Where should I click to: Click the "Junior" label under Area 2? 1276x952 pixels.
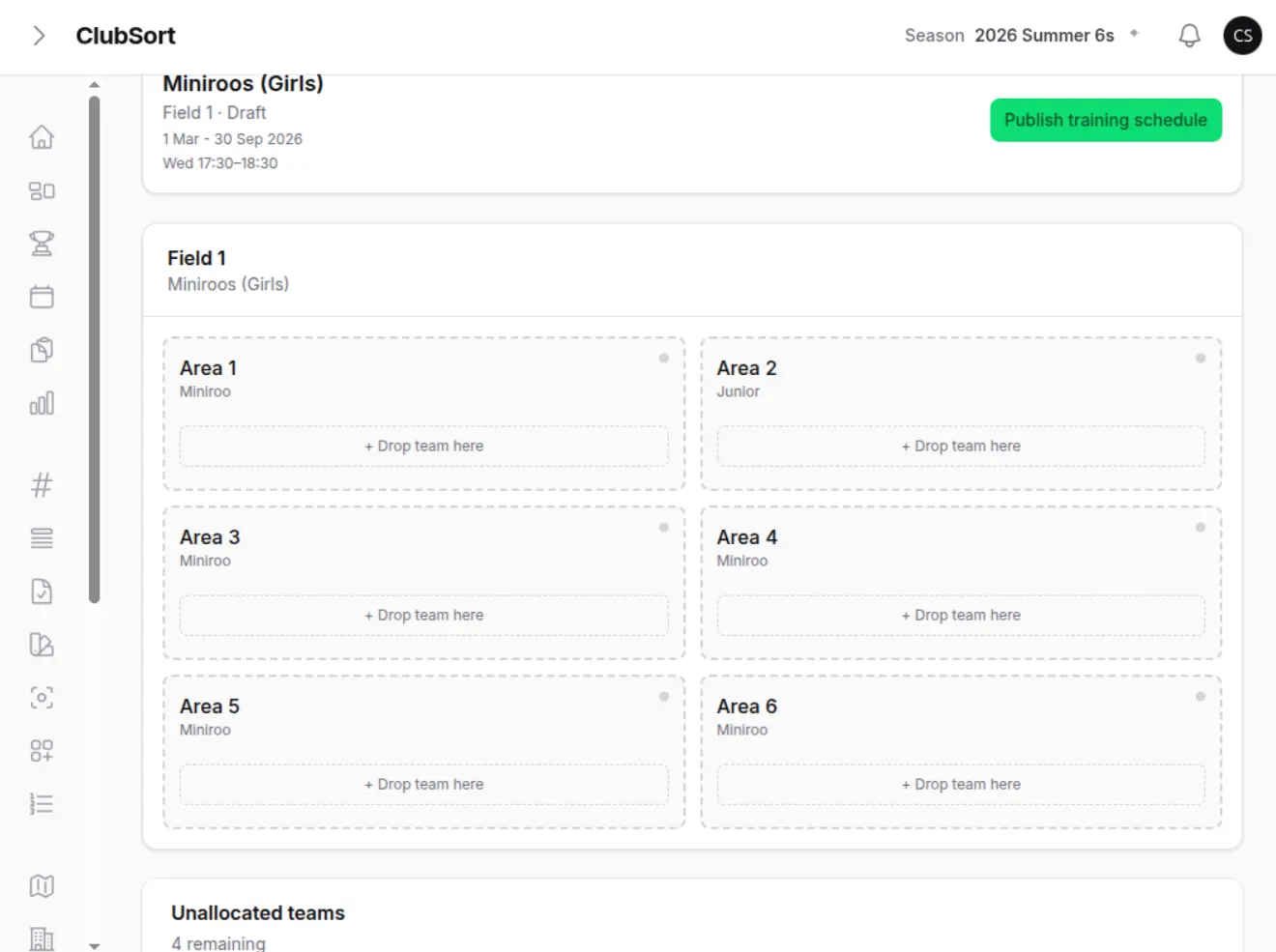739,391
